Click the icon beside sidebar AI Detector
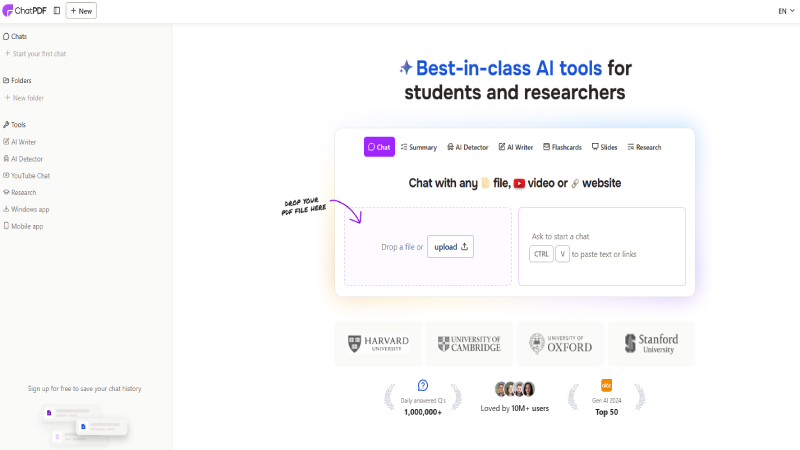Viewport: 800px width, 450px height. tap(6, 158)
